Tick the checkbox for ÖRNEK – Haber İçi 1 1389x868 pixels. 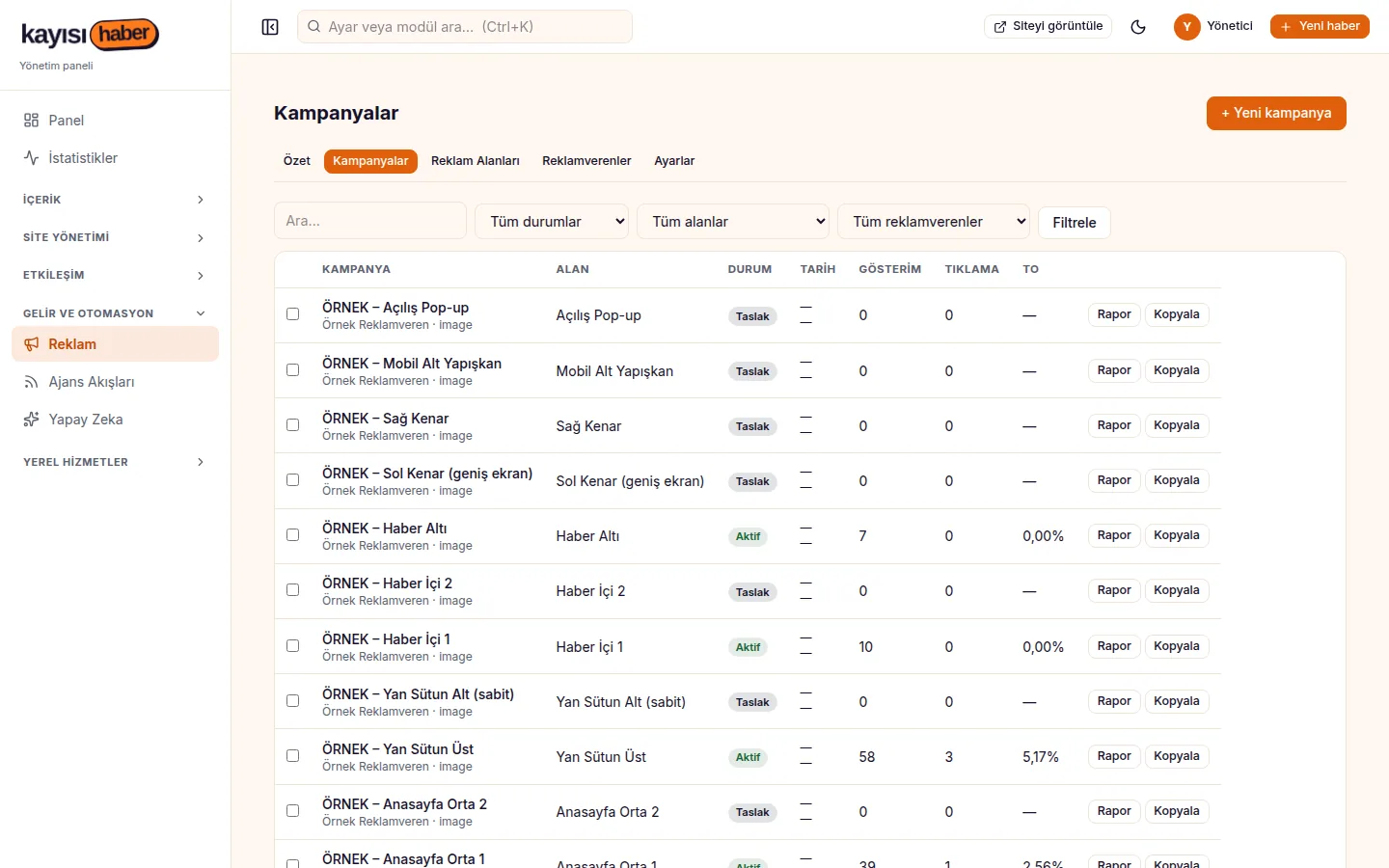292,646
